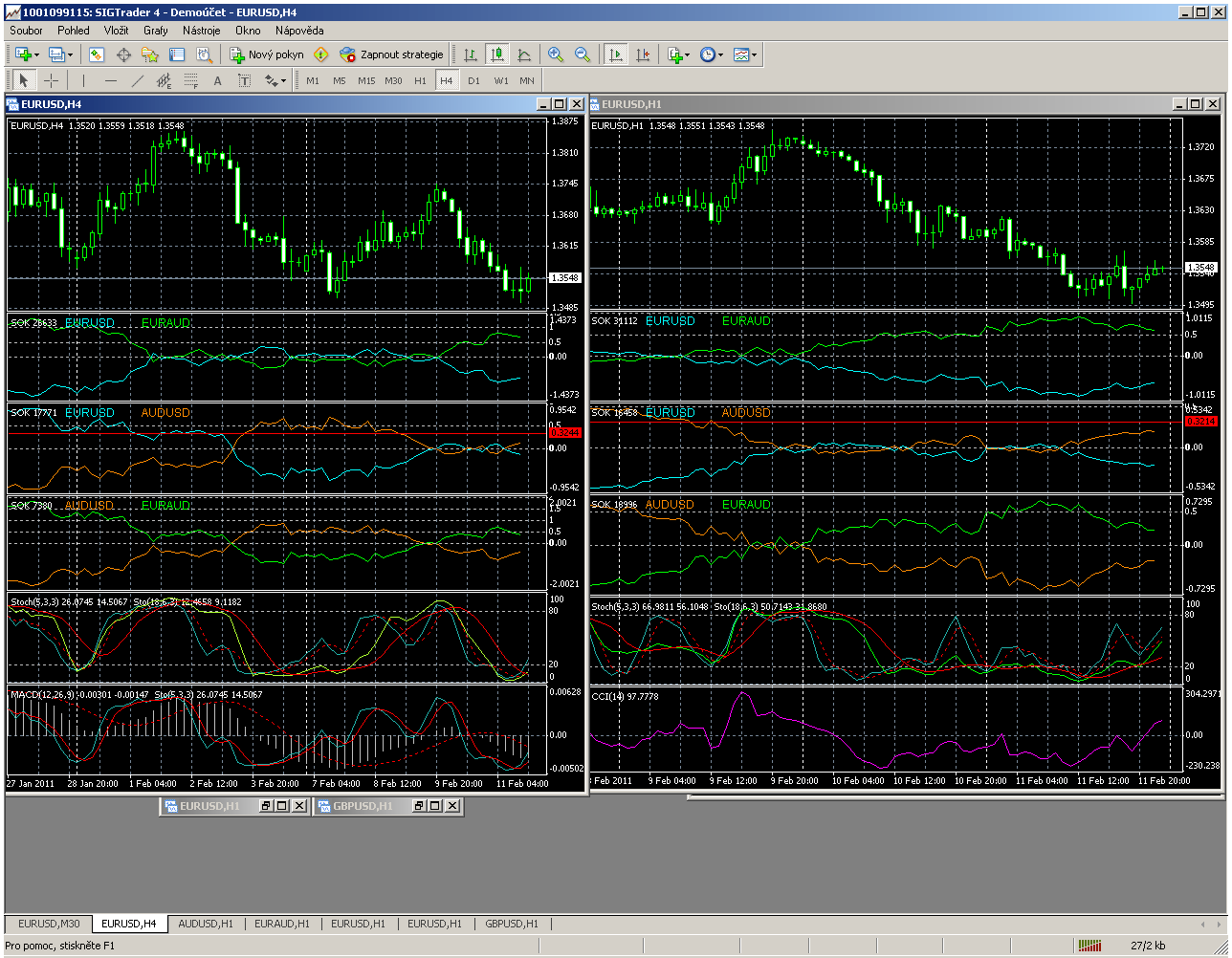Toggle Auto Scroll chart icon
Screen dimensions: 1232x958
pos(616,54)
